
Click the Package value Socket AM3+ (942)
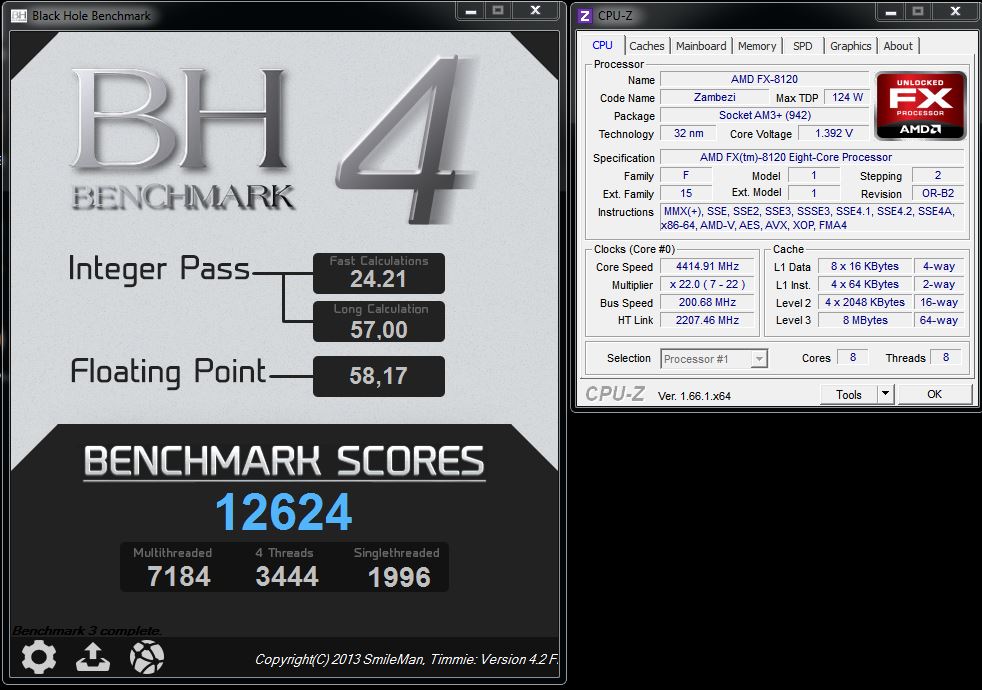(x=765, y=115)
